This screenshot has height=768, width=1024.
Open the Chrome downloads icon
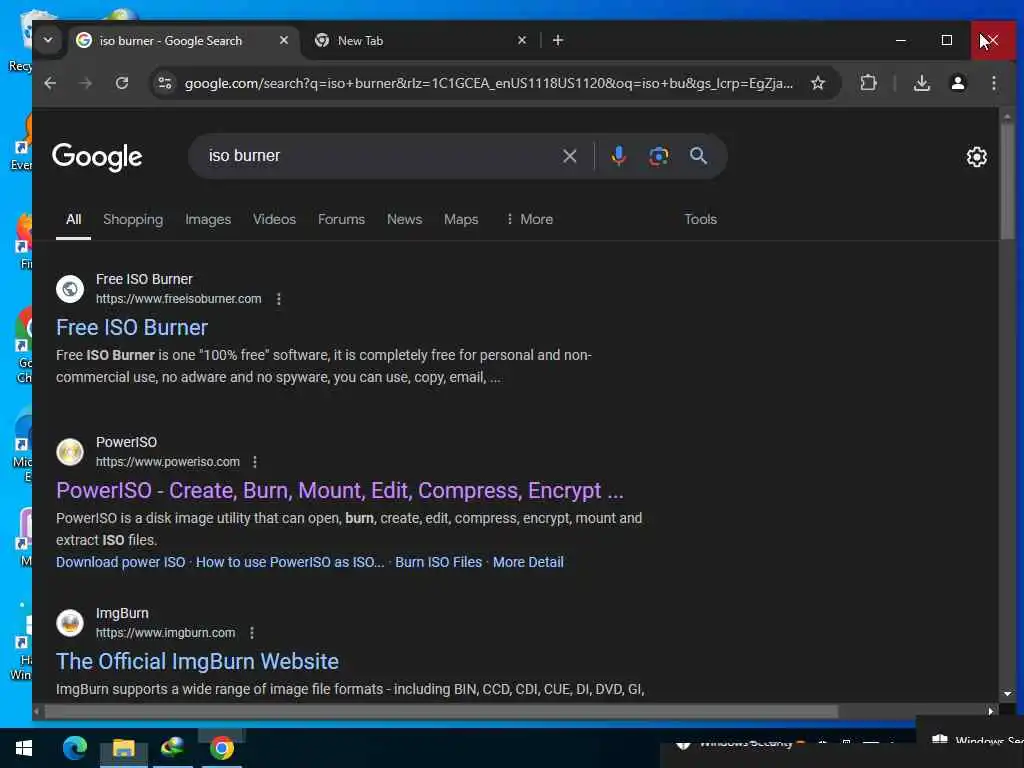[x=921, y=83]
